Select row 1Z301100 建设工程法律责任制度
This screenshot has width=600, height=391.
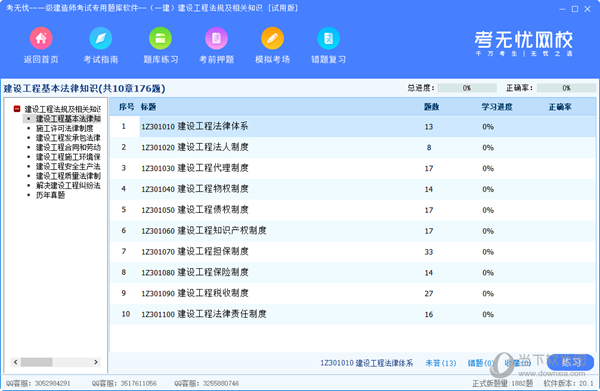353,314
